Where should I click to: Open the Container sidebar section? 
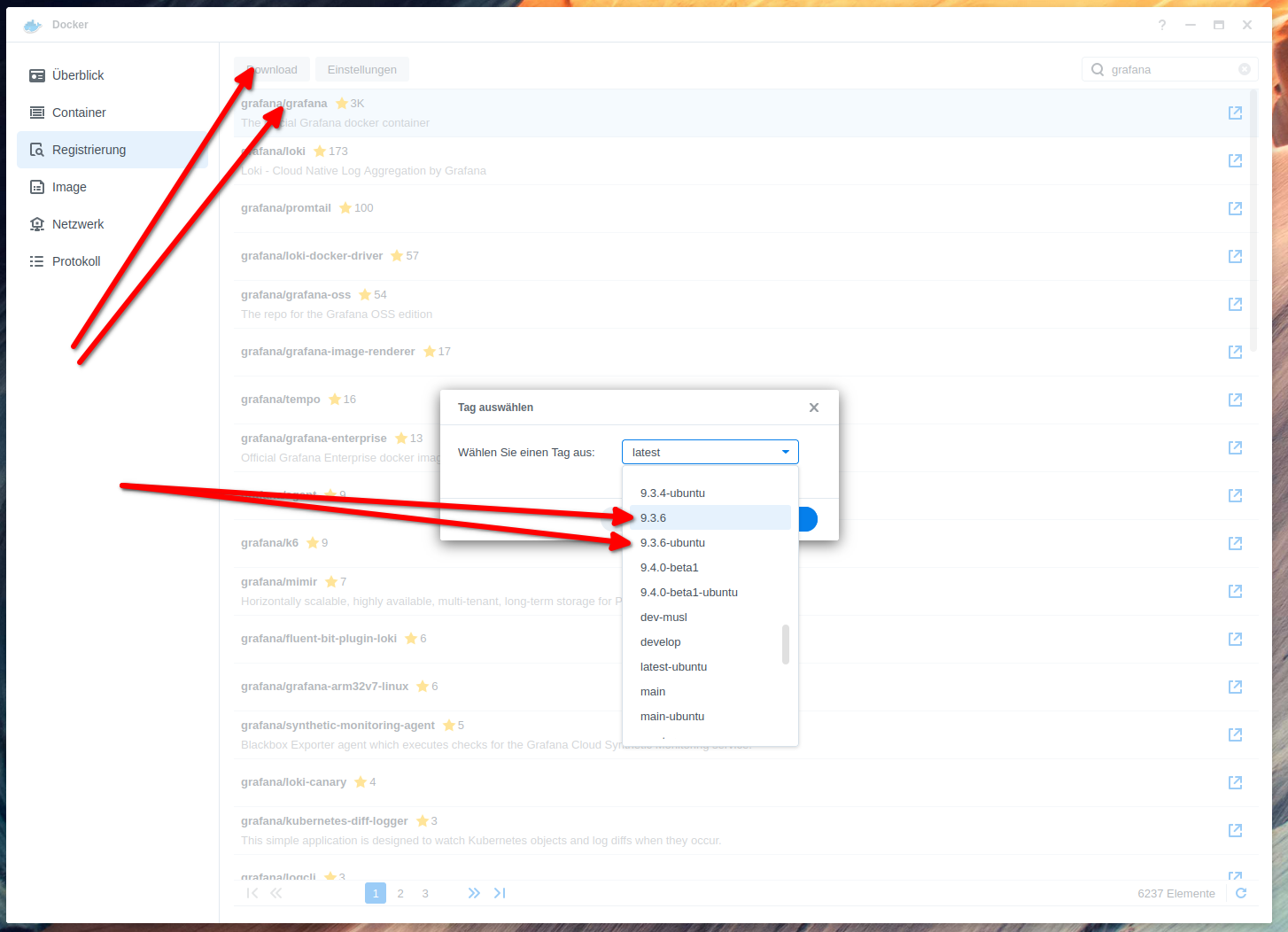point(113,113)
